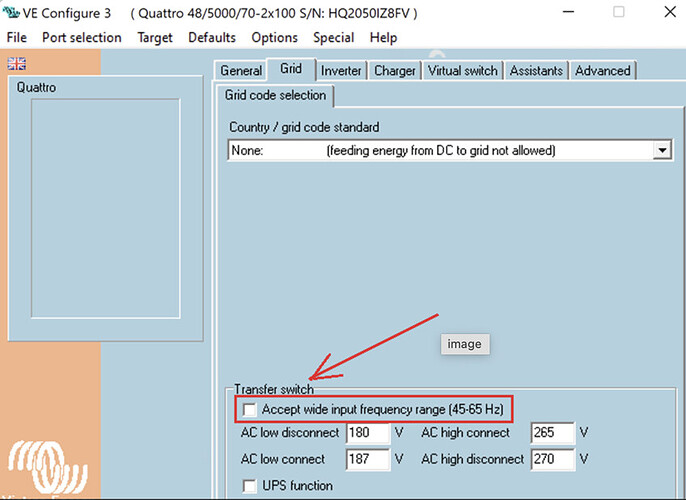Enable Accept wide input frequency range checkbox
The height and width of the screenshot is (500, 686).
coord(249,410)
